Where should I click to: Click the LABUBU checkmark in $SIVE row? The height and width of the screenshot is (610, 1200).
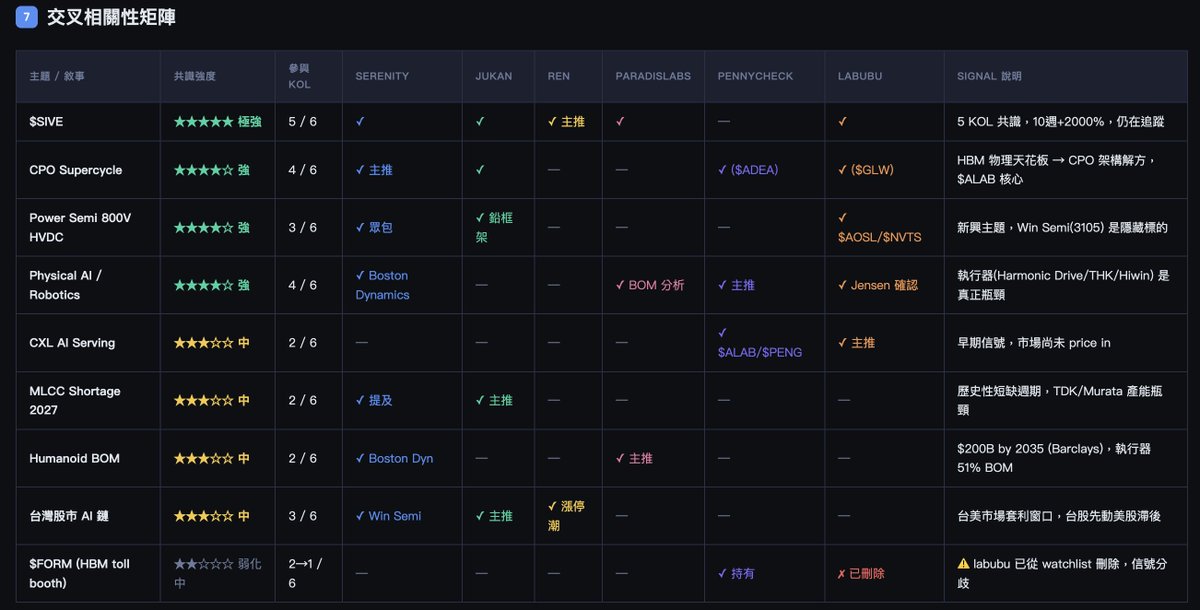coord(842,121)
